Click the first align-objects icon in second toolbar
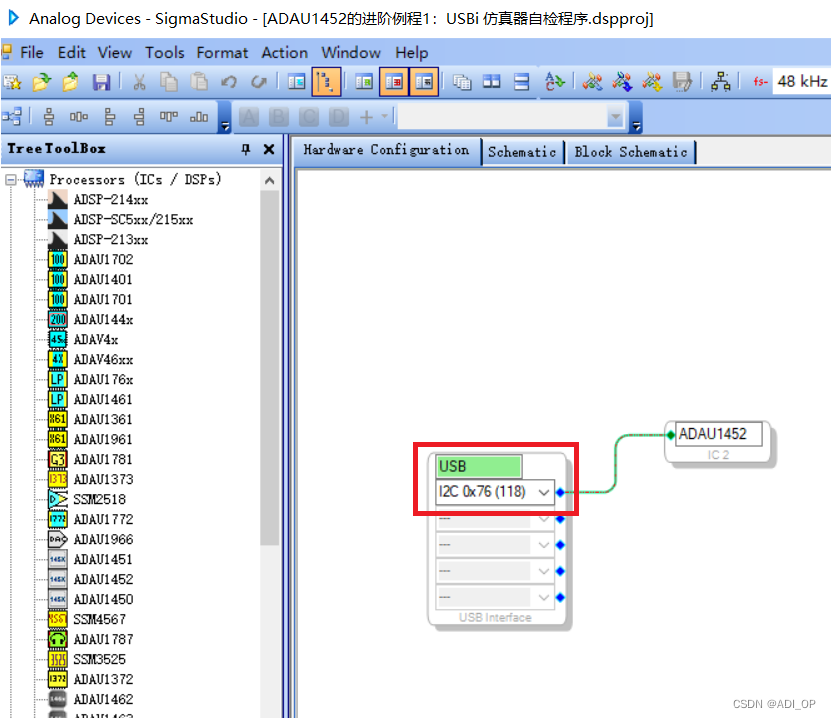This screenshot has width=831, height=719. 49,117
